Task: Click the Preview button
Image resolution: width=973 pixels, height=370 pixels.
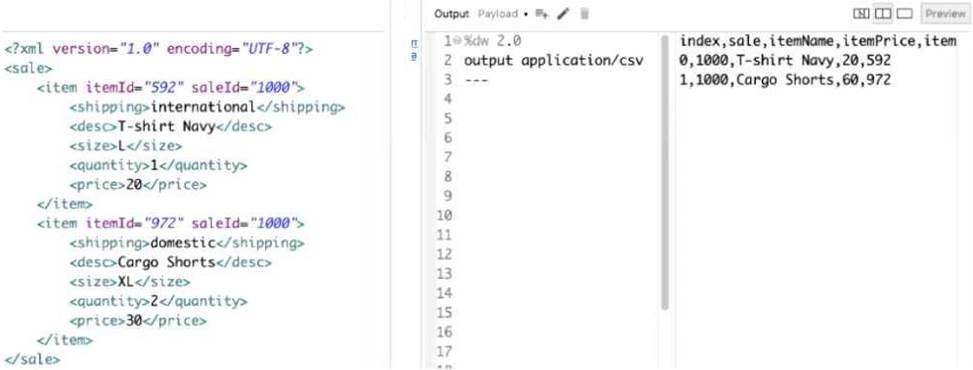Action: 946,13
